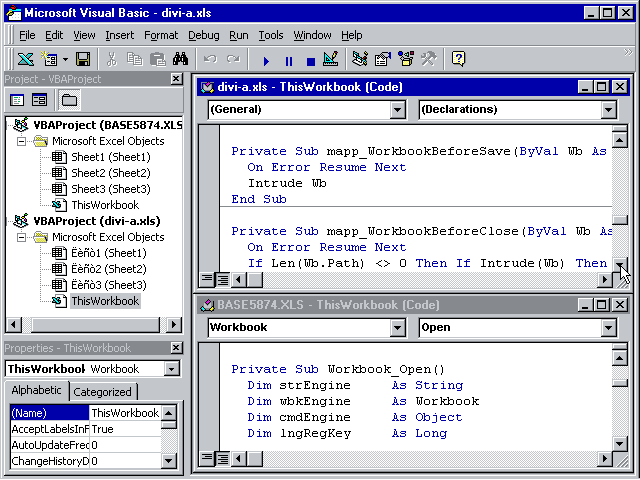Click the View Microsoft Excel toolbar icon
Screen dimensions: 640x480
tap(25, 59)
